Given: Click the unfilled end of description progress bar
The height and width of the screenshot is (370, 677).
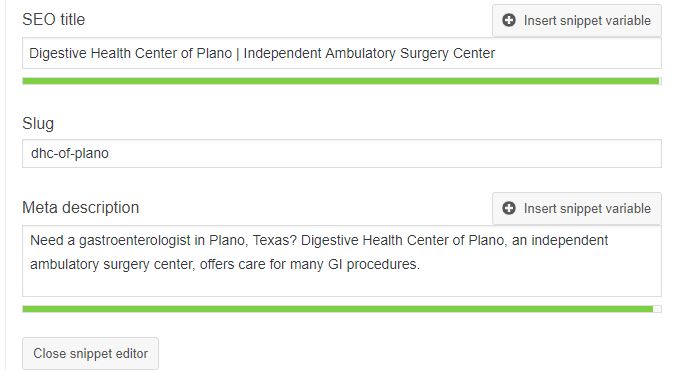Looking at the screenshot, I should 657,309.
